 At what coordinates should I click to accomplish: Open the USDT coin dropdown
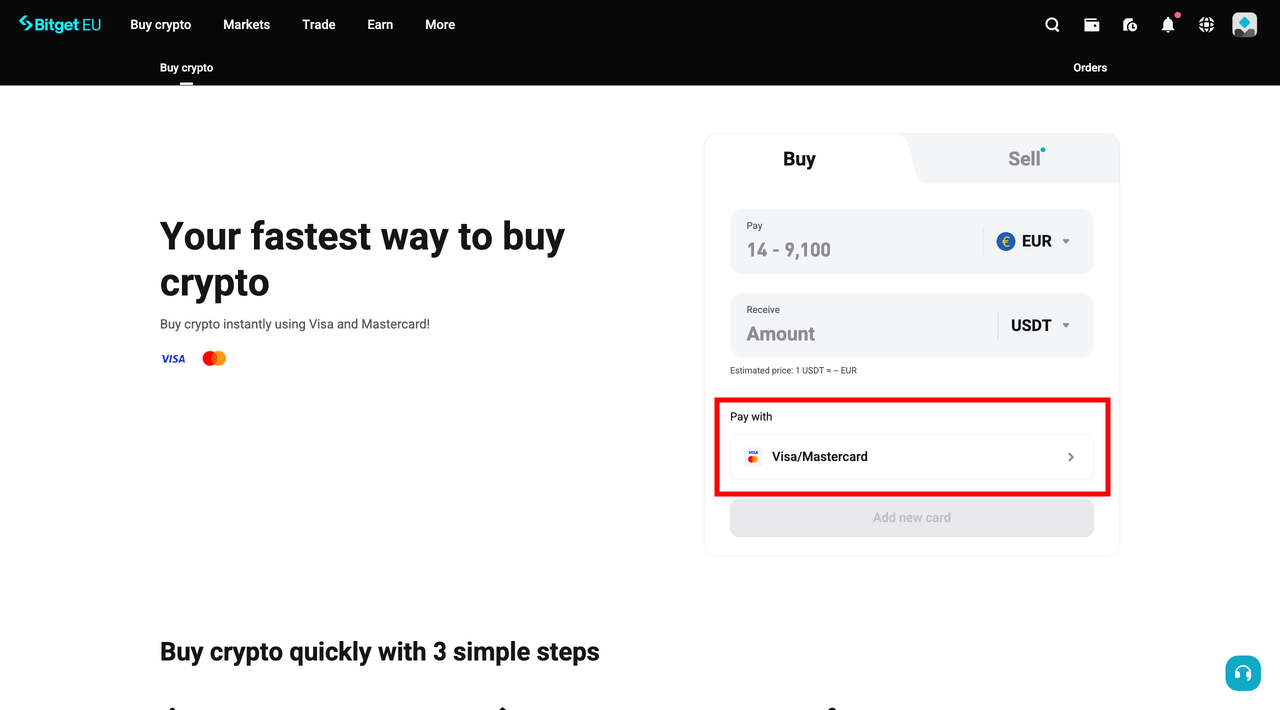[1040, 325]
